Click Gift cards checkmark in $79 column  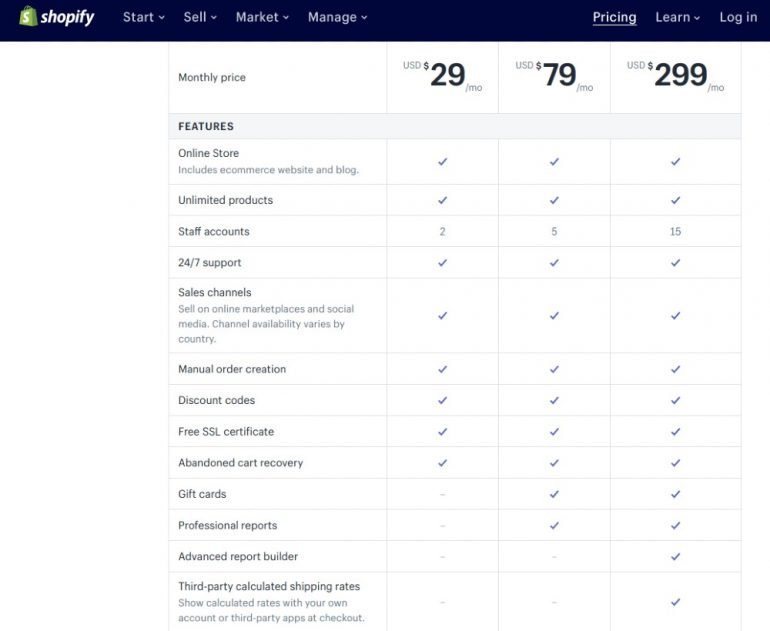[x=554, y=494]
